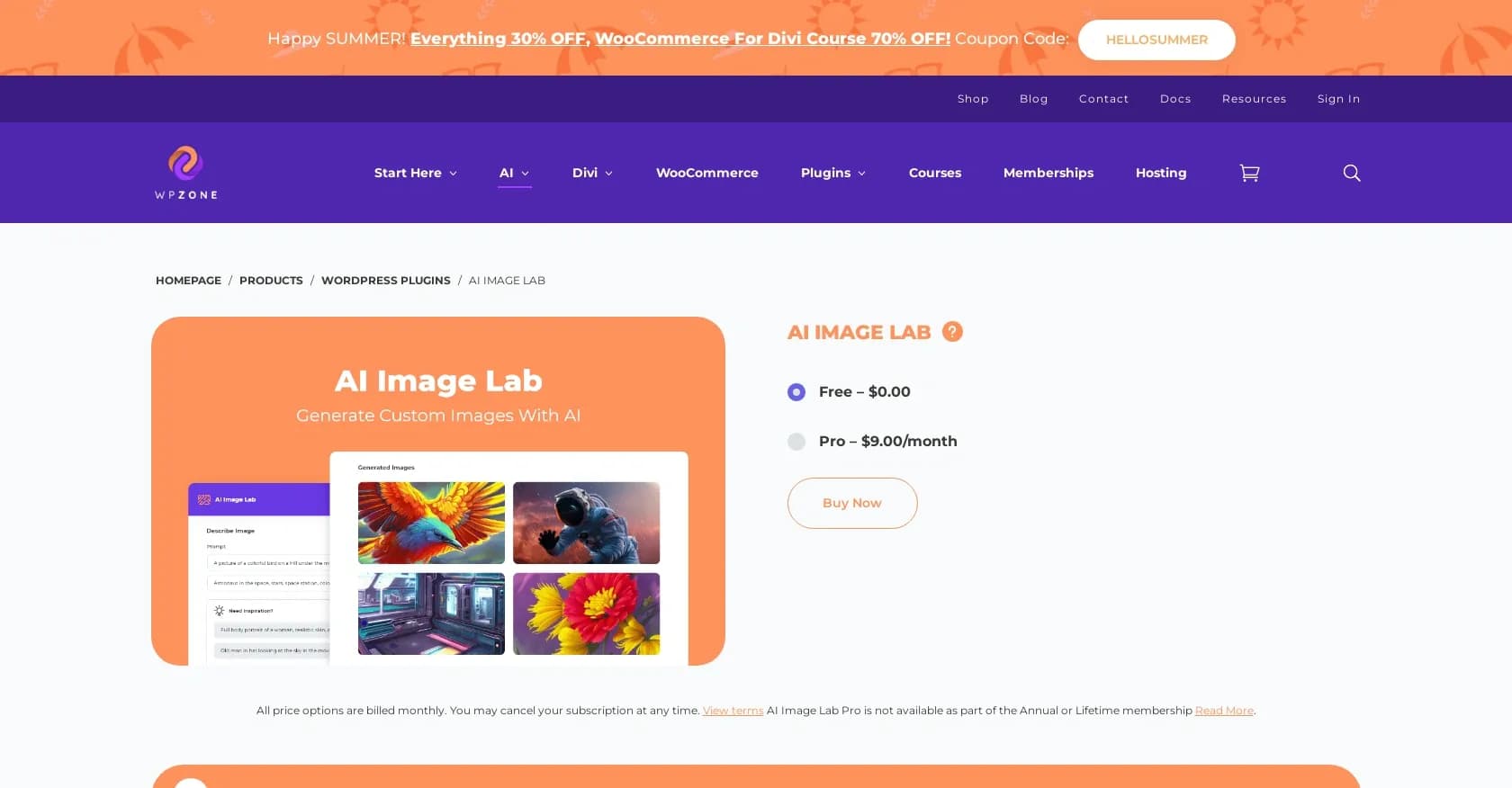Screen dimensions: 1512x788
Task: Open the Everything 30% OFF promo link
Action: pyautogui.click(x=499, y=39)
